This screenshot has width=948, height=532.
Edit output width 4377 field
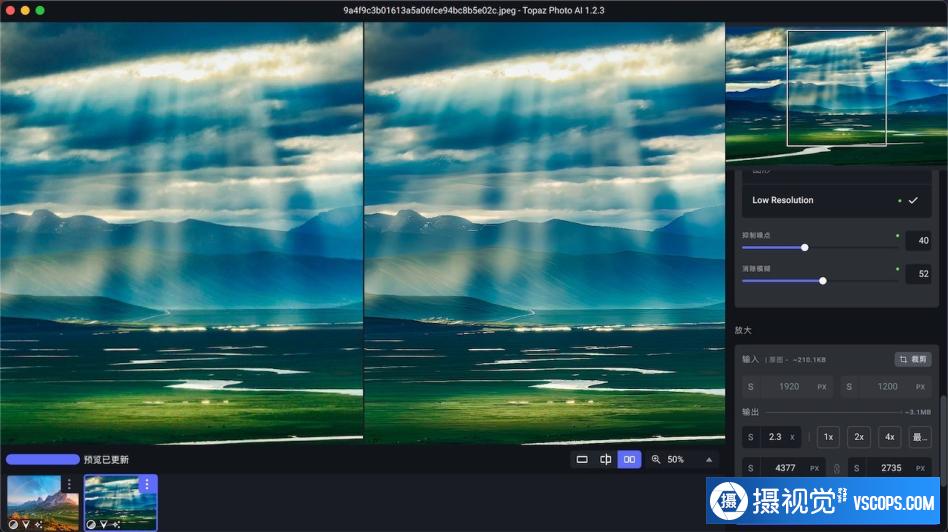[784, 468]
